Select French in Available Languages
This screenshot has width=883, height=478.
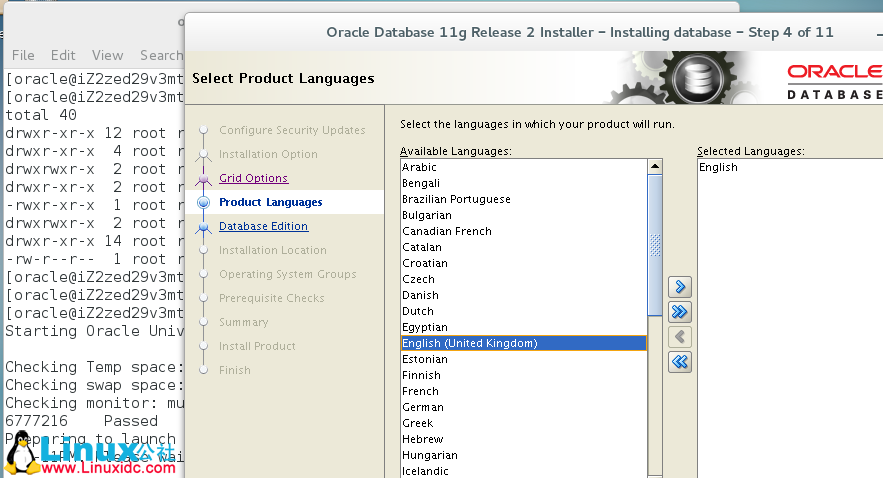[x=524, y=391]
